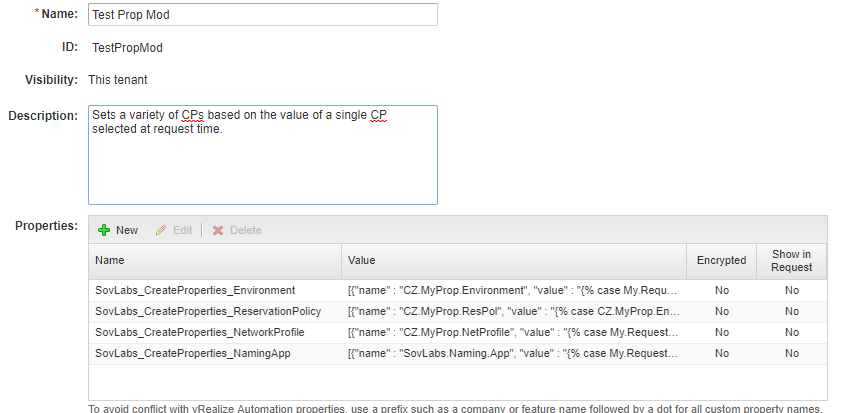Click the green plus New icon

pos(103,230)
